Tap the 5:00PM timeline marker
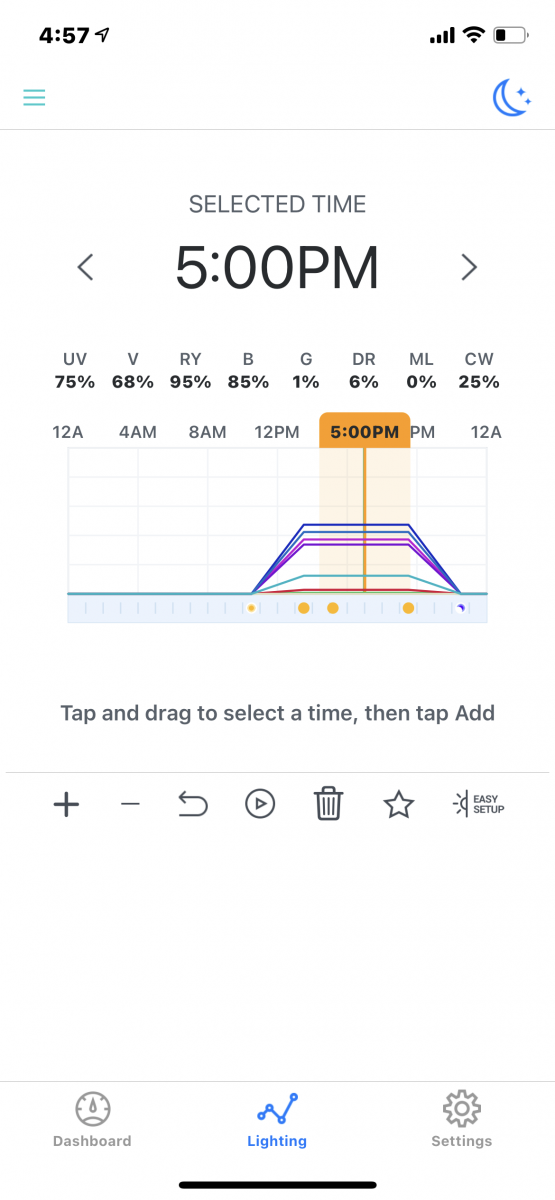Screen dimensions: 555x1200 pos(364,432)
